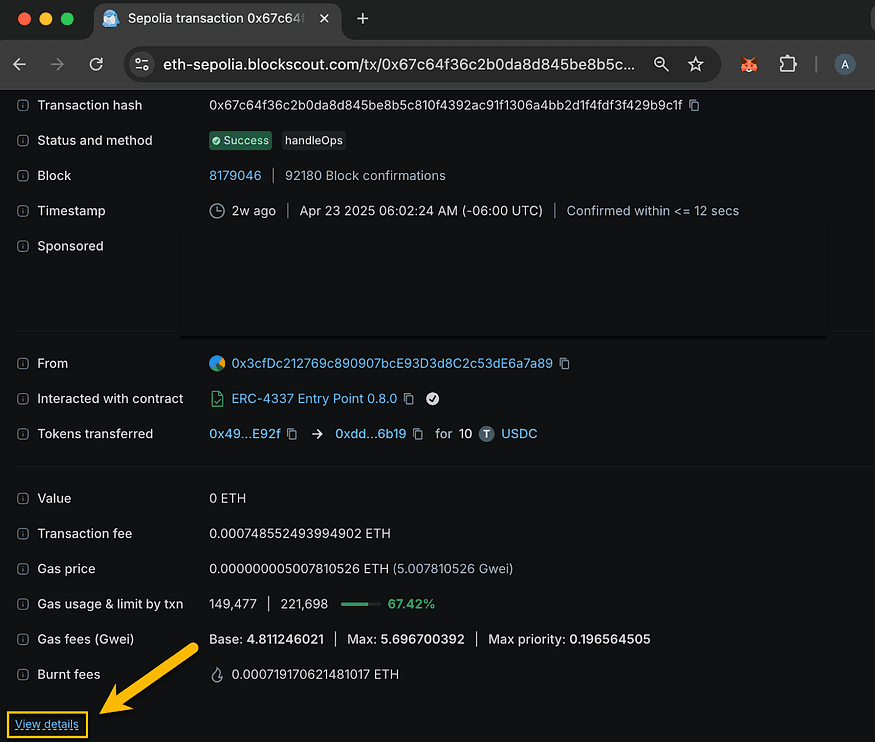
Task: Open block 8179046 link
Action: 235,176
